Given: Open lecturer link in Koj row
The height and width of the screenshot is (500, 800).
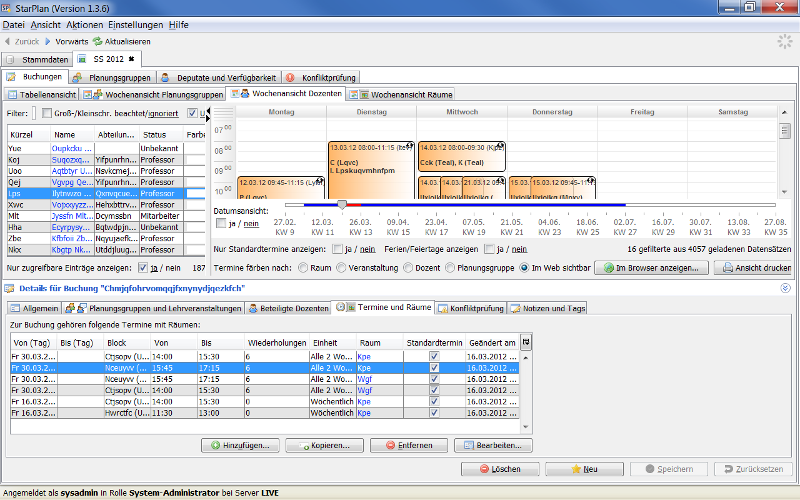Looking at the screenshot, I should point(71,160).
